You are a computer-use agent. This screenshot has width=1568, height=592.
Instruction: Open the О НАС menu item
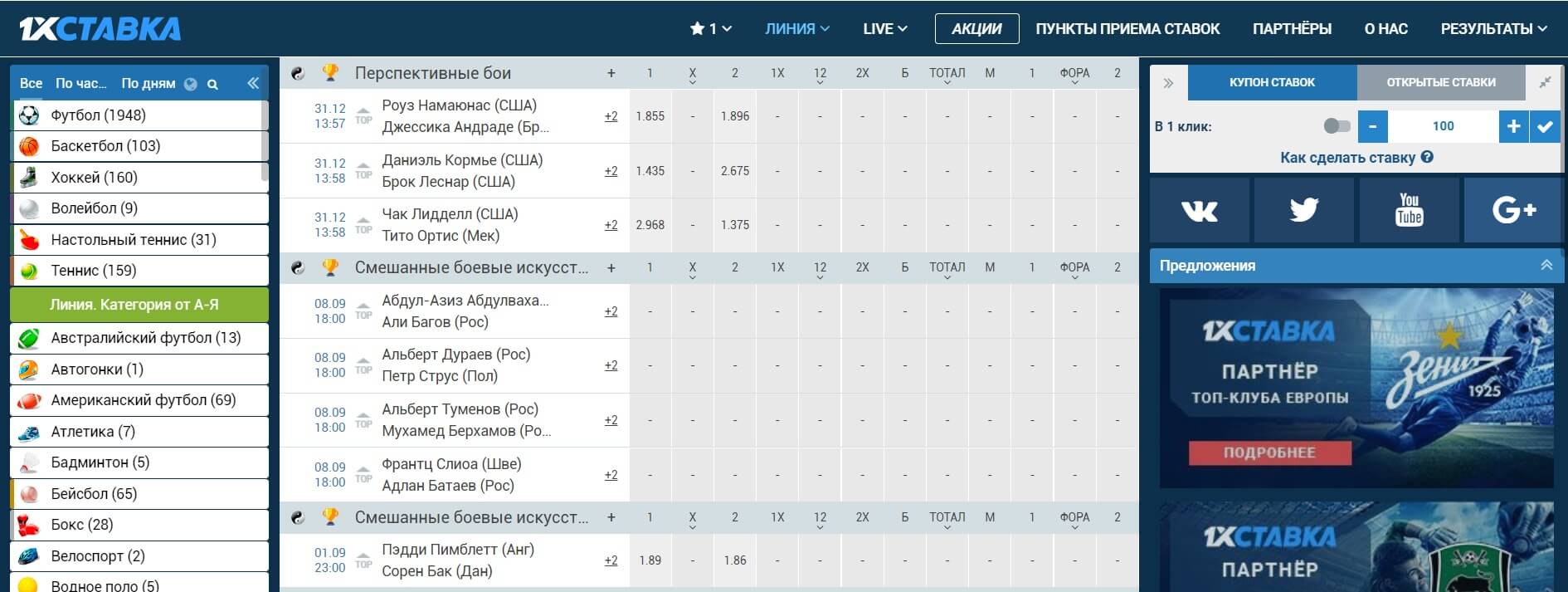click(x=1385, y=29)
